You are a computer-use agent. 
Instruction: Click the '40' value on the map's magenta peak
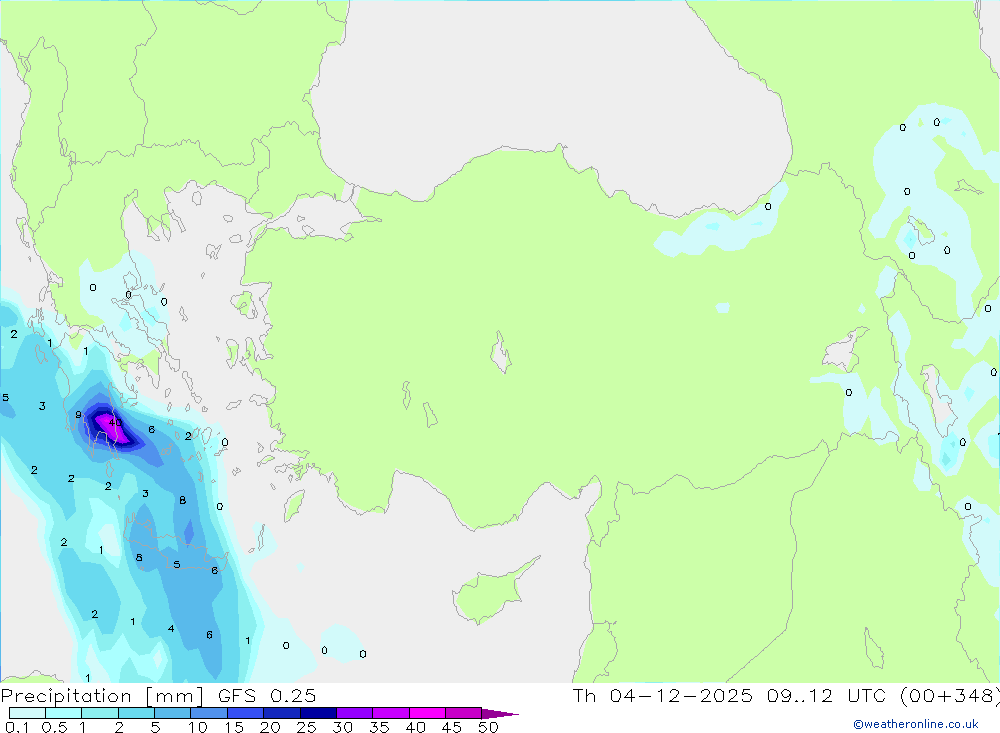point(115,422)
